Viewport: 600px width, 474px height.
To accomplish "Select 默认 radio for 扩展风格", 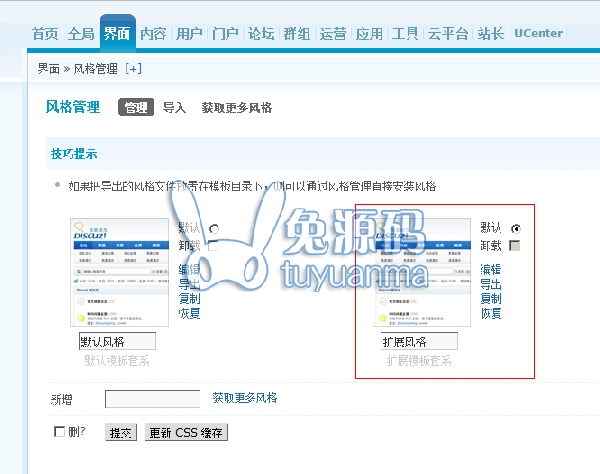I will 515,229.
